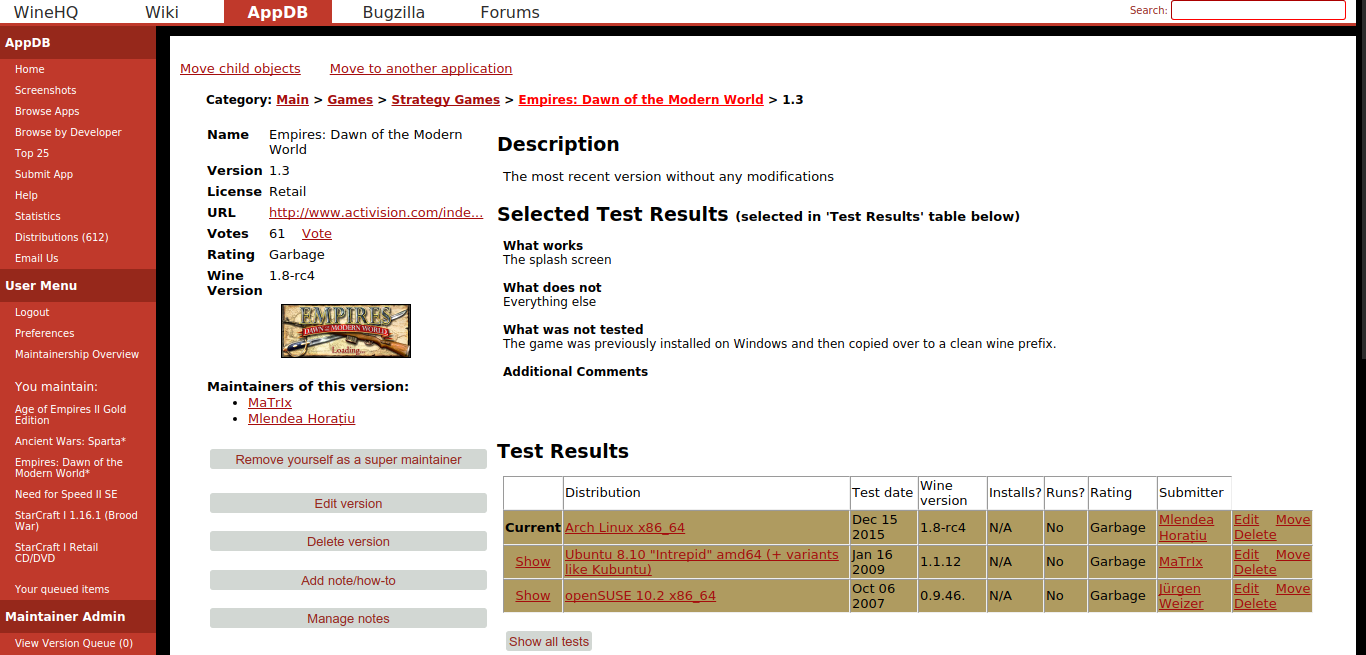Screen dimensions: 1366x655
Task: Edit the Arch Linux test result
Action: (1246, 519)
